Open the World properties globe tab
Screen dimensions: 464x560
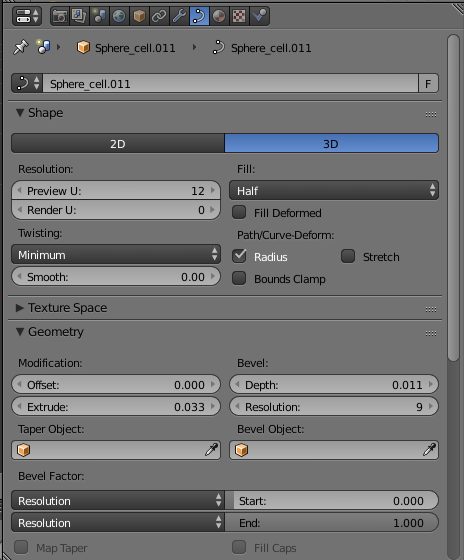point(119,16)
